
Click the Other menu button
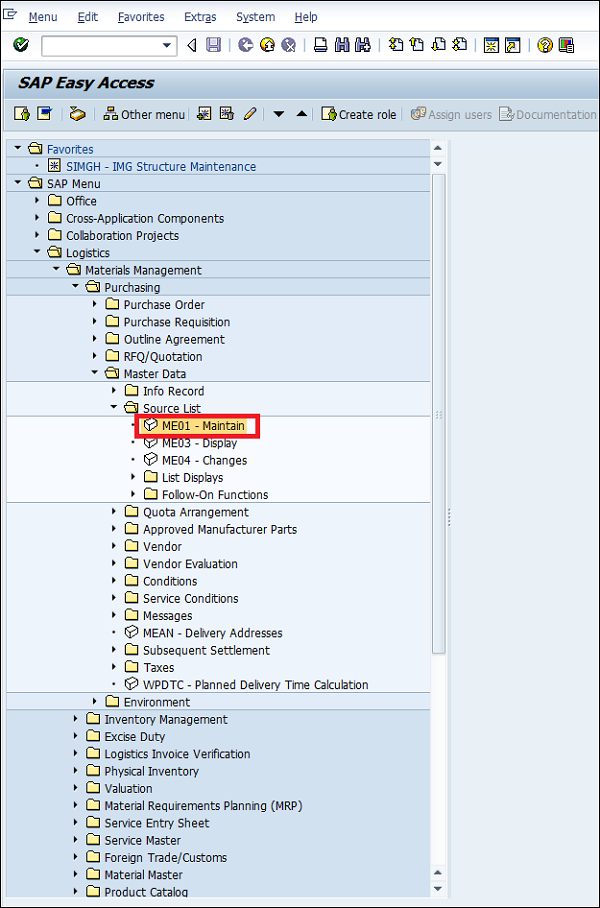pos(144,114)
